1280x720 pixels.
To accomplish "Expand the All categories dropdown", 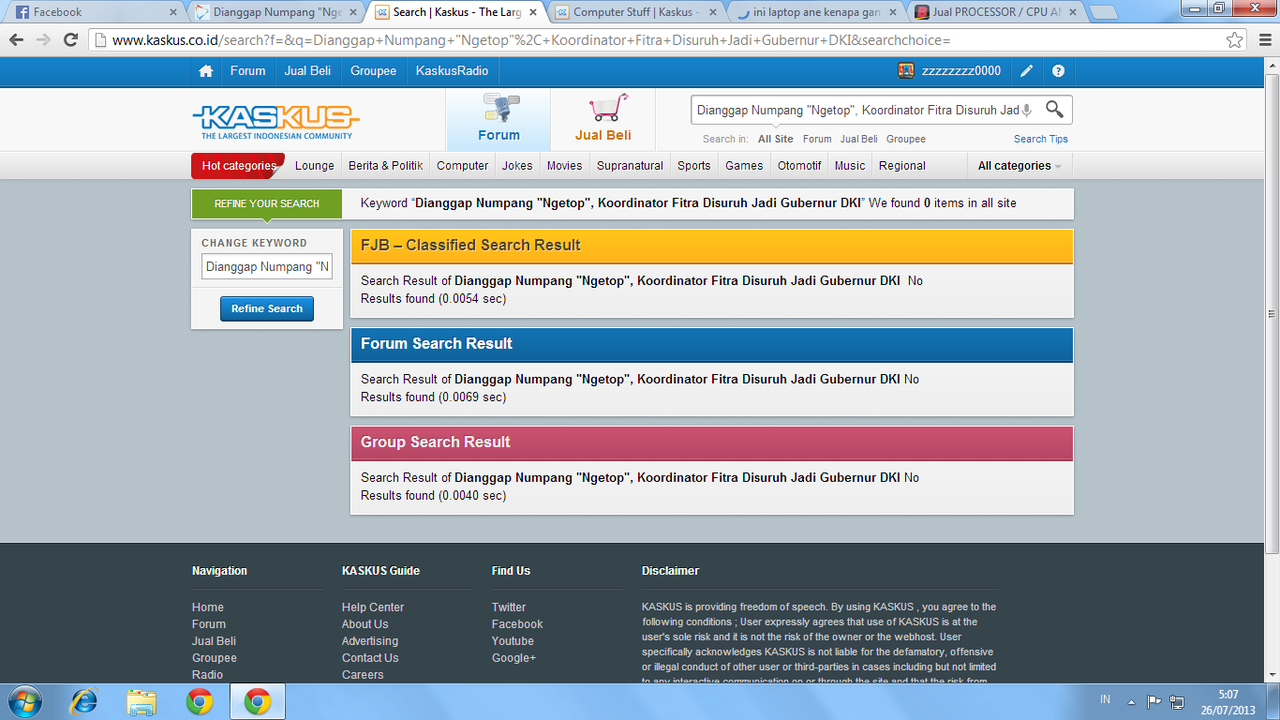I will (x=1019, y=166).
